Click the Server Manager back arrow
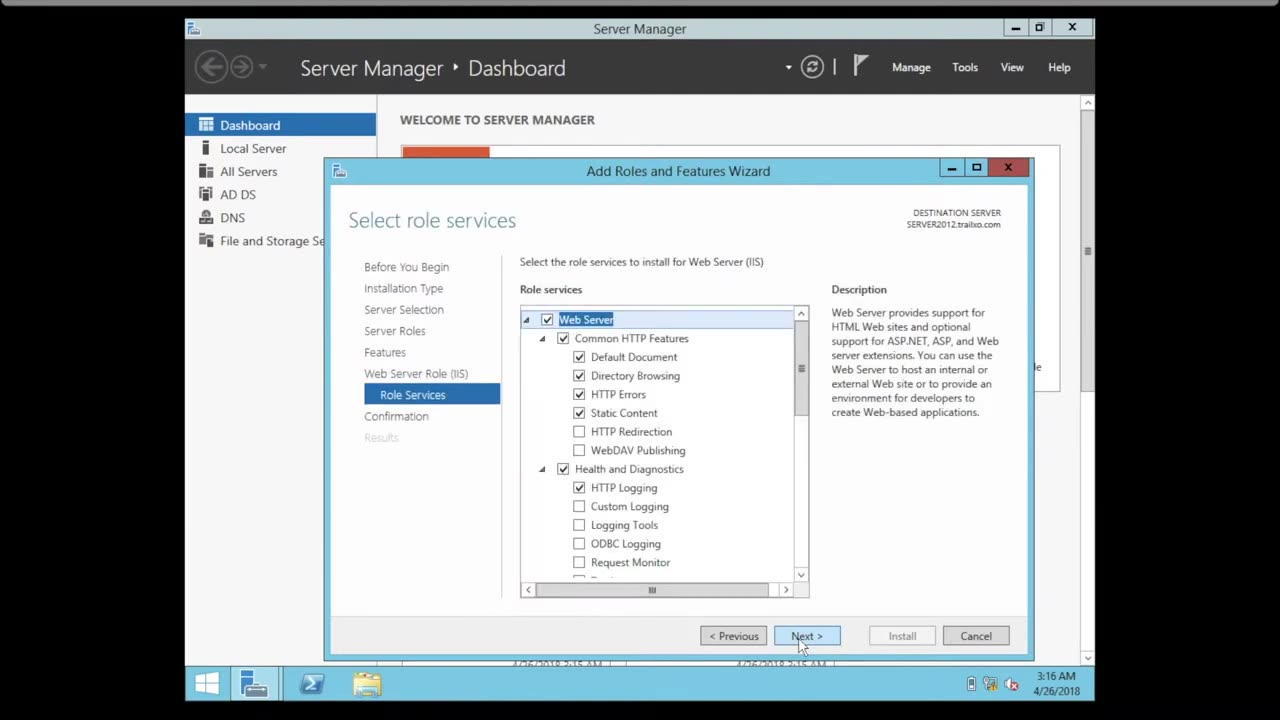The height and width of the screenshot is (720, 1280). 211,67
